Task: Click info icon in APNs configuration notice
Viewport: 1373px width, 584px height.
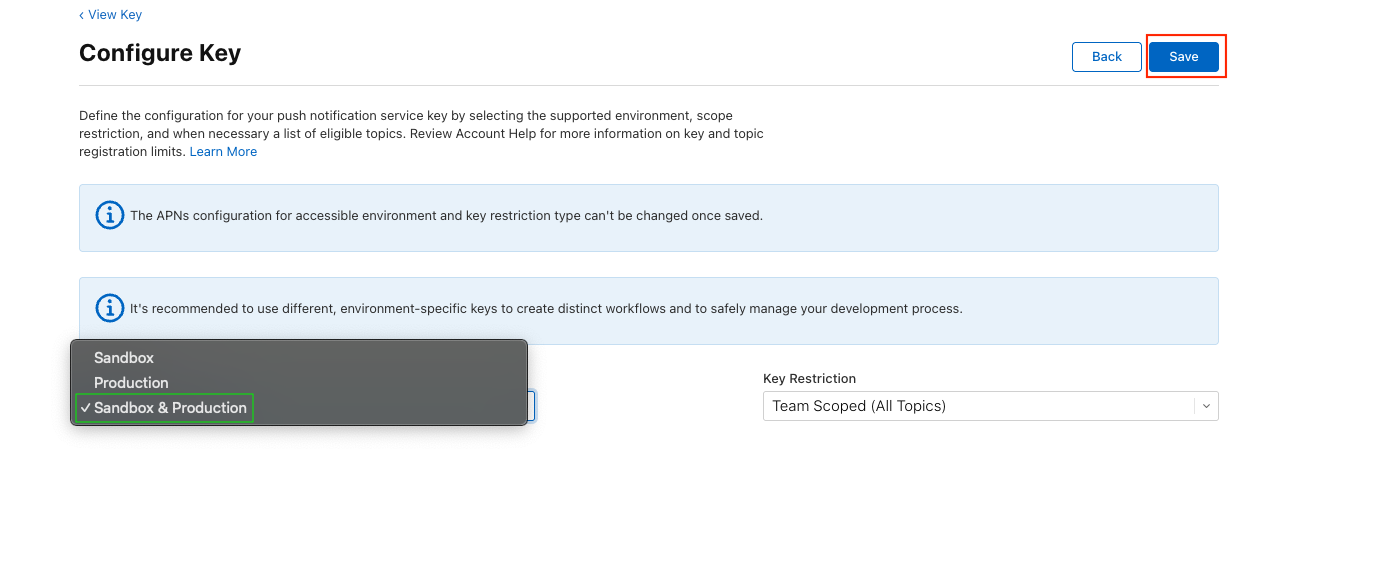Action: (x=109, y=215)
